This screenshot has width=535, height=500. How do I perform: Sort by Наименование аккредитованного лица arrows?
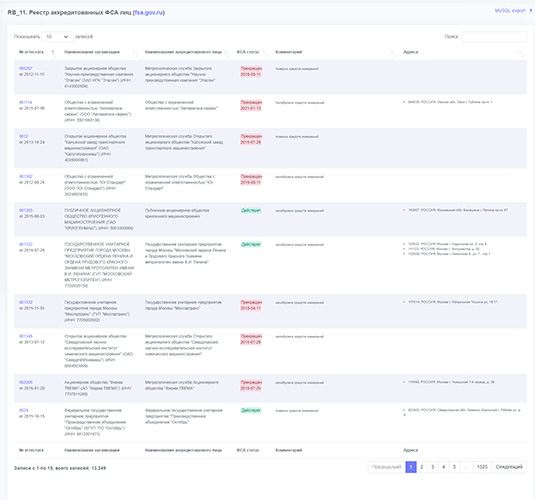(227, 53)
